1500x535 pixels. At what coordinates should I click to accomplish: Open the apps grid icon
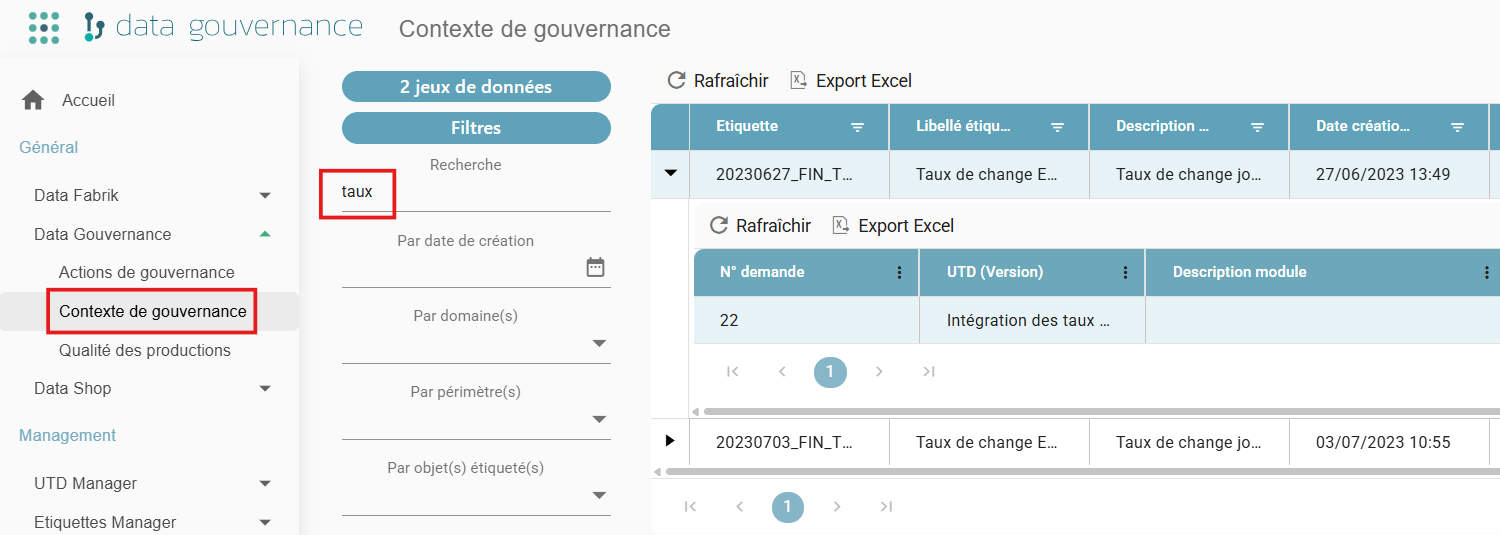click(44, 28)
